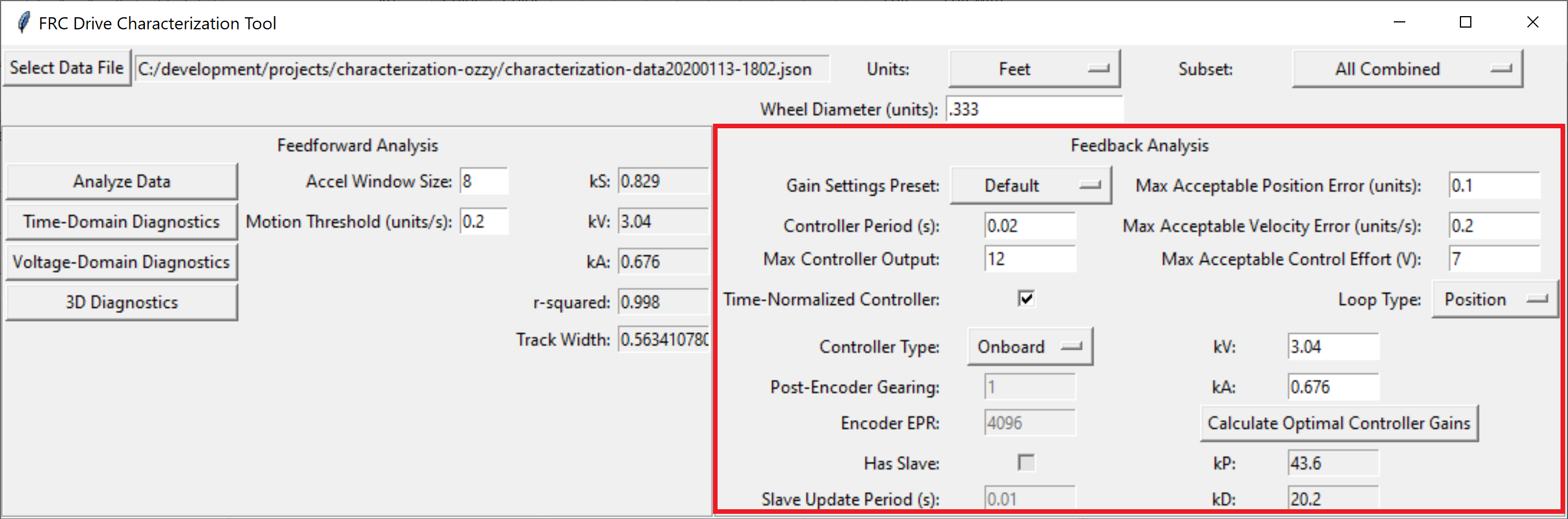The height and width of the screenshot is (519, 1568).
Task: Click the Select Data File button
Action: coord(67,67)
